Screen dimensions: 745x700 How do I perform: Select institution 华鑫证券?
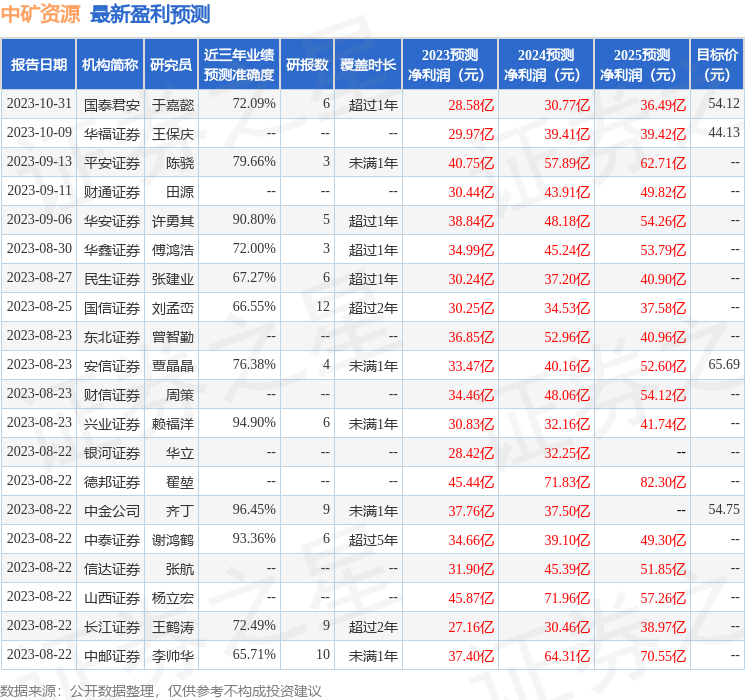click(112, 249)
